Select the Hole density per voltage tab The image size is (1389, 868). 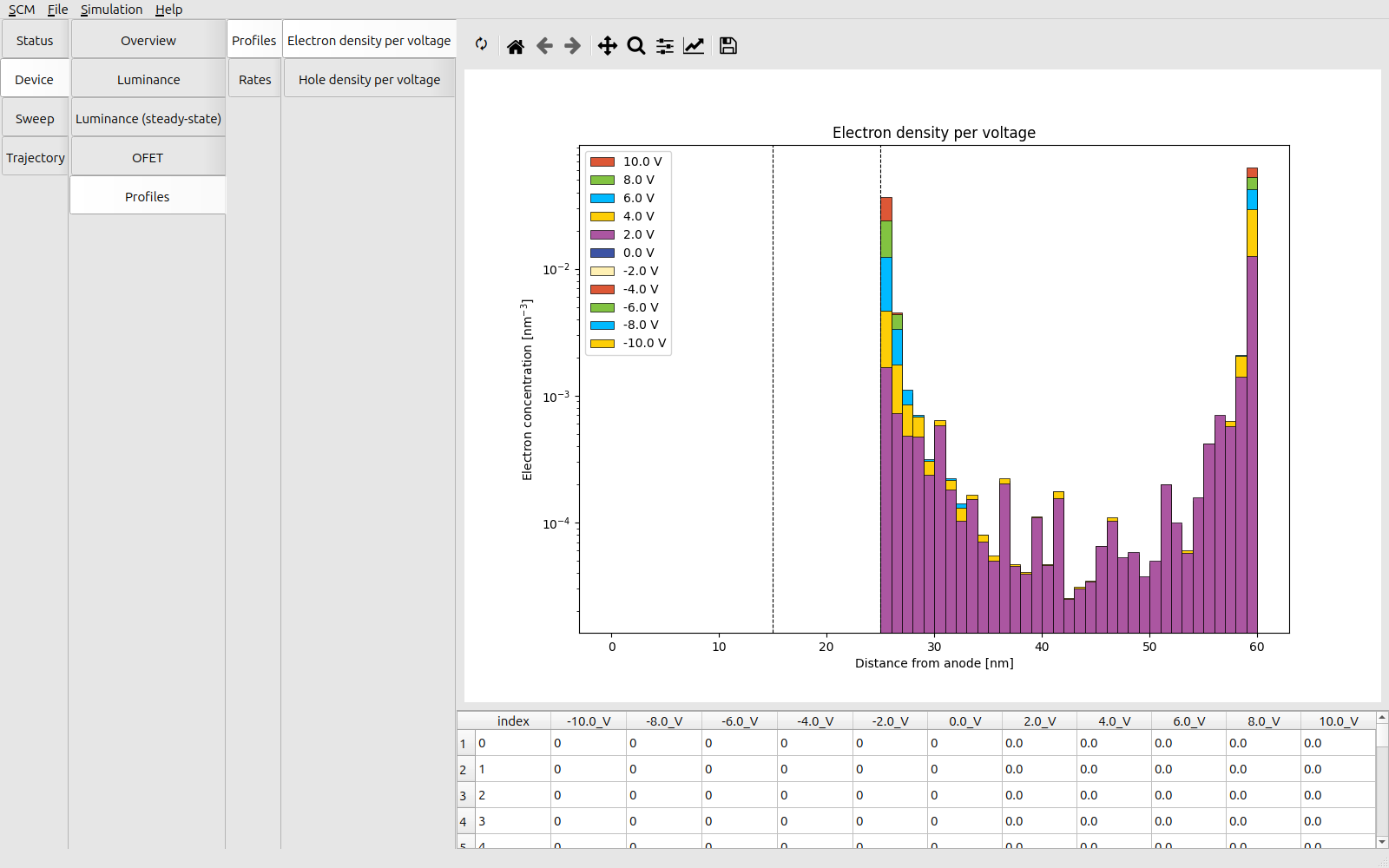[369, 80]
